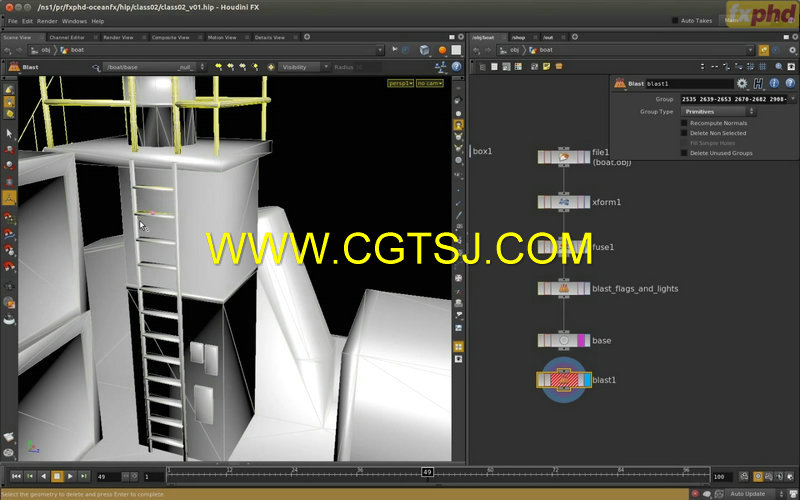The height and width of the screenshot is (500, 800).
Task: Click the frame 49 timeline marker
Action: 428,472
